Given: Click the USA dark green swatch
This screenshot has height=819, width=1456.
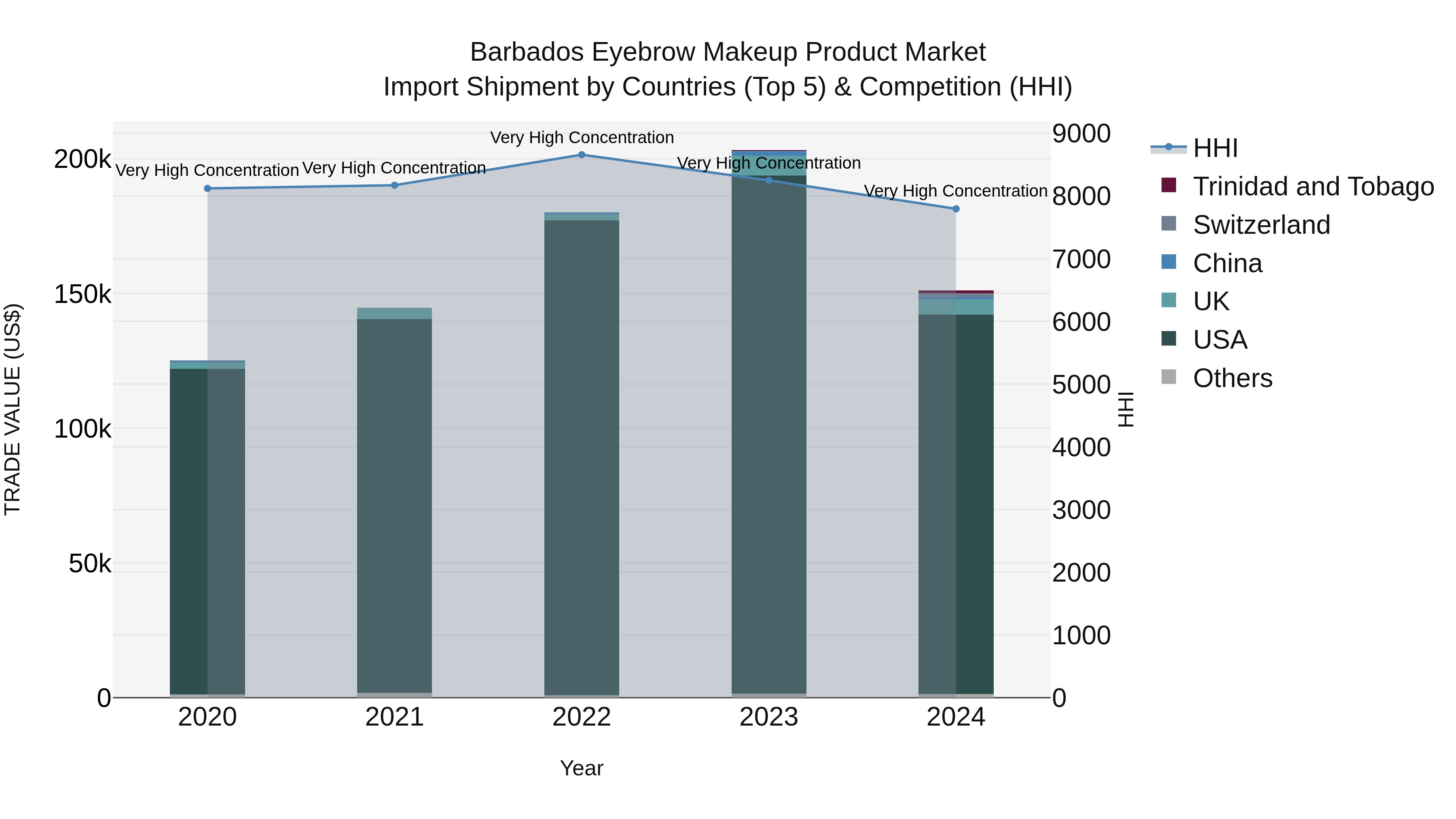Looking at the screenshot, I should pos(1168,338).
